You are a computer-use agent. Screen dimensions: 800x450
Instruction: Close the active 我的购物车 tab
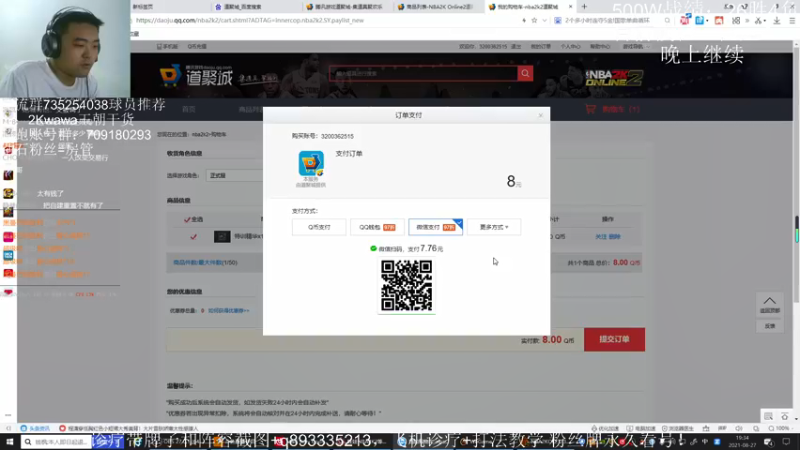point(570,7)
